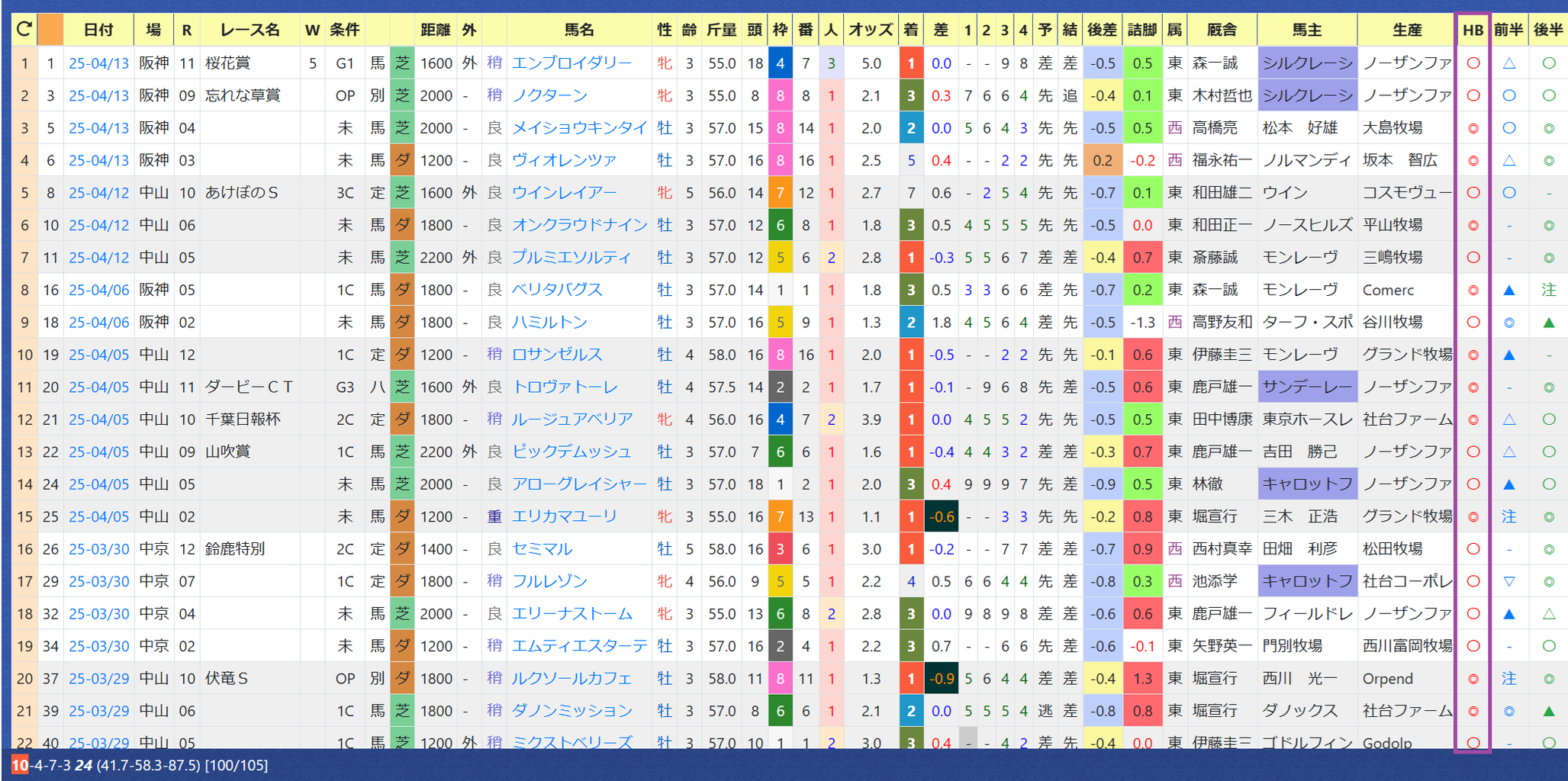Click breeder 西川富岡牧場 cell
The height and width of the screenshot is (781, 1568).
(x=1406, y=647)
